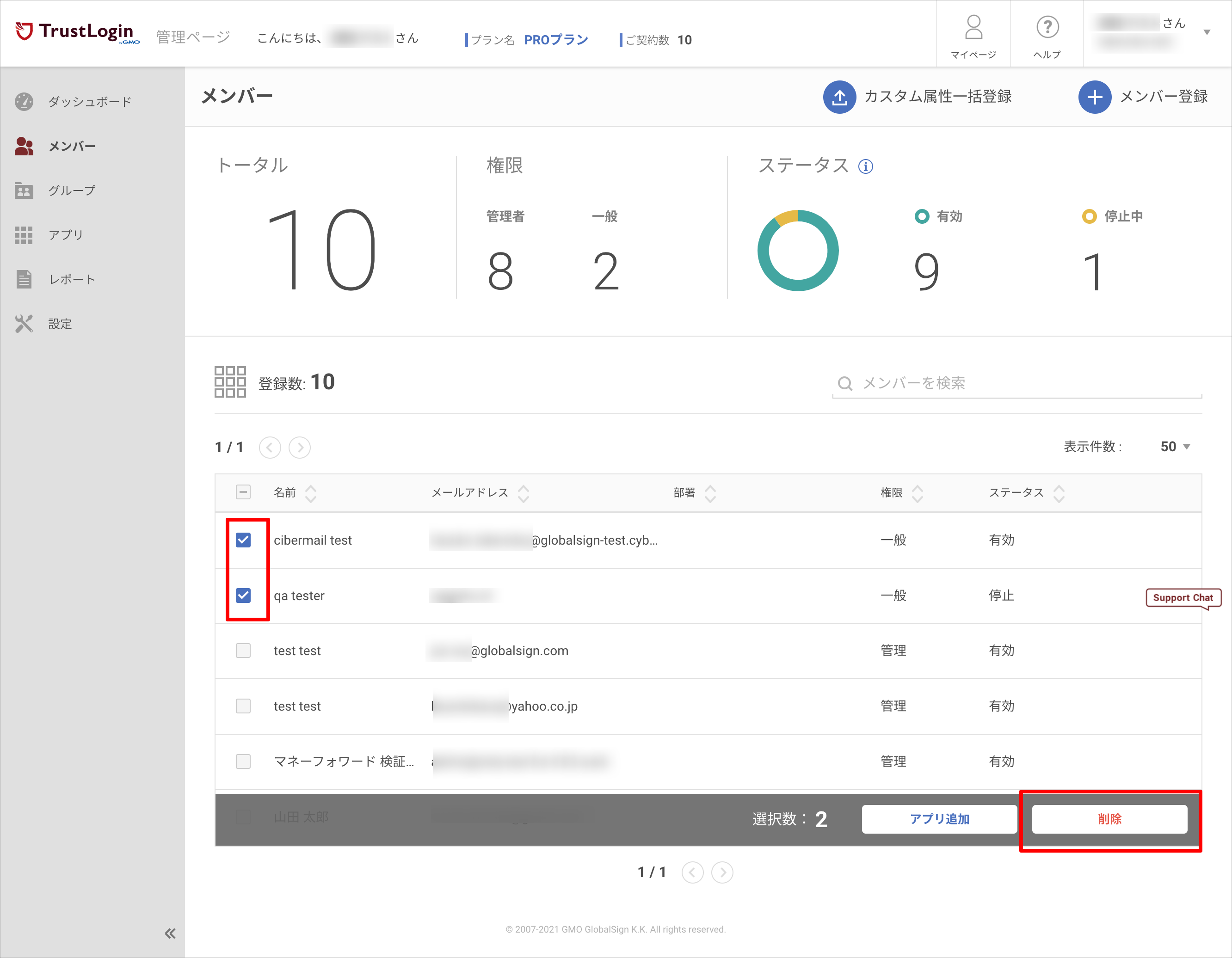
Task: Sort members by 部署 column
Action: (x=710, y=493)
